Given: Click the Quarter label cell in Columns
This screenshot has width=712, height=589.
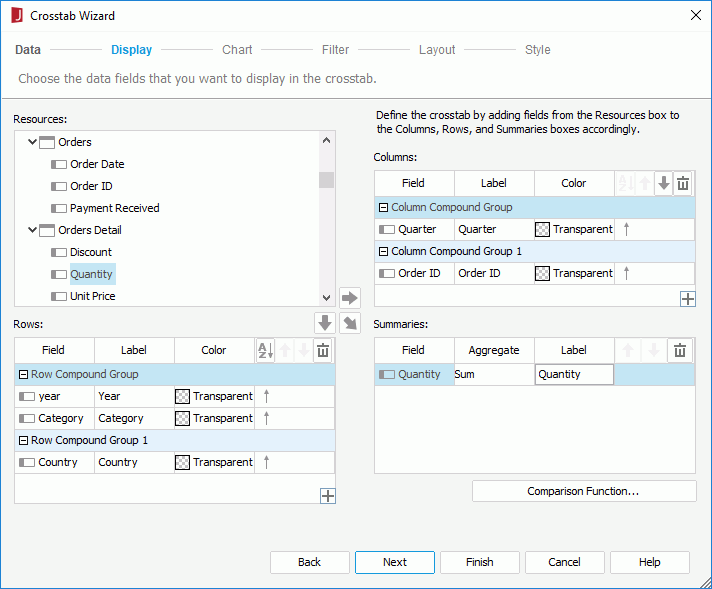Looking at the screenshot, I should (494, 229).
